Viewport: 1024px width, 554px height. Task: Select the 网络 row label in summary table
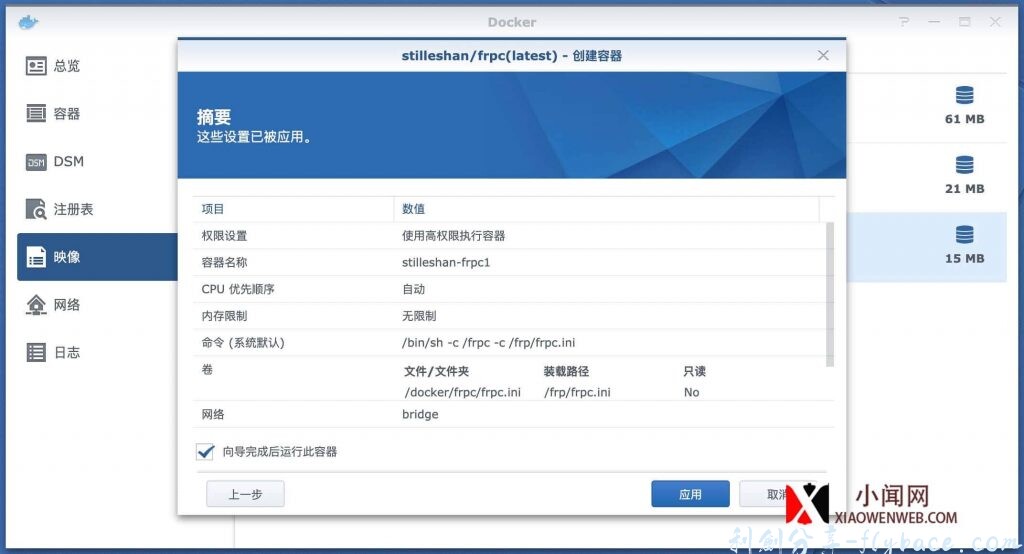213,414
